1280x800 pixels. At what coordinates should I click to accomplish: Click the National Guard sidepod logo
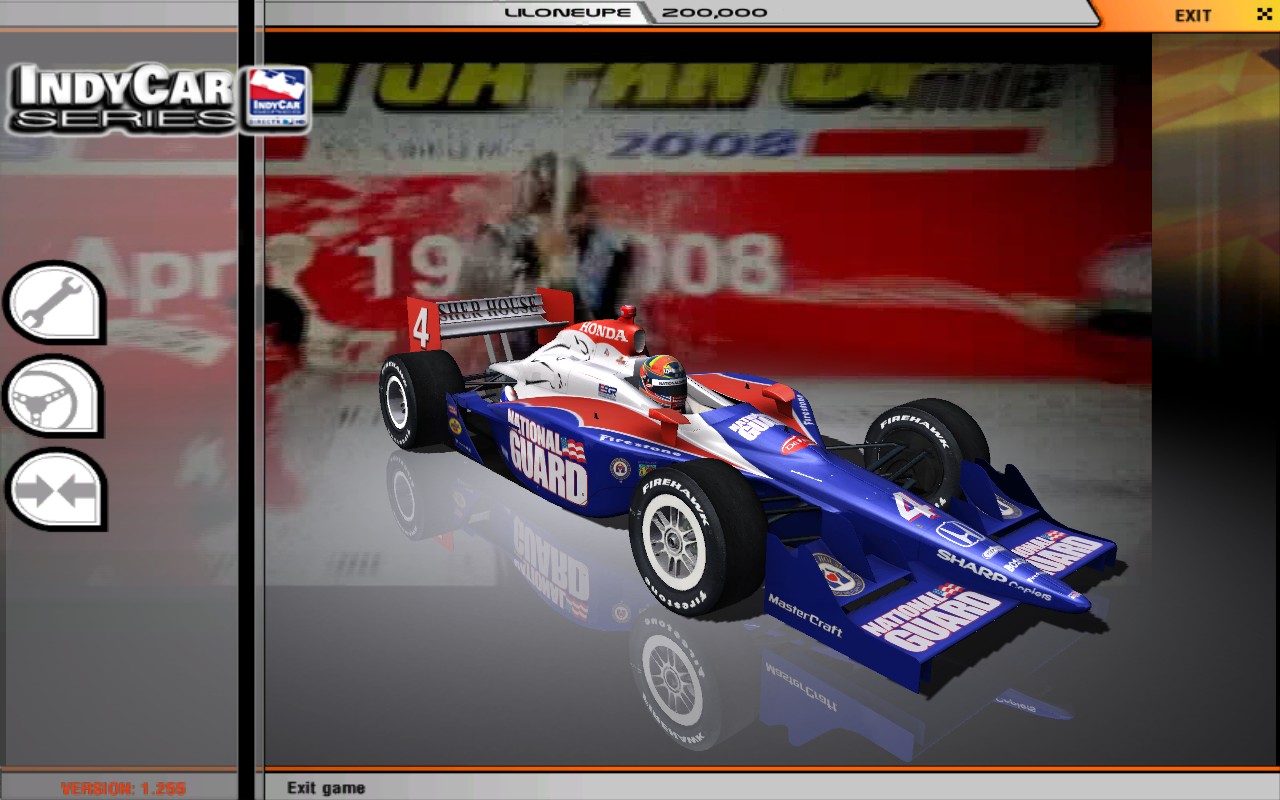pyautogui.click(x=546, y=453)
